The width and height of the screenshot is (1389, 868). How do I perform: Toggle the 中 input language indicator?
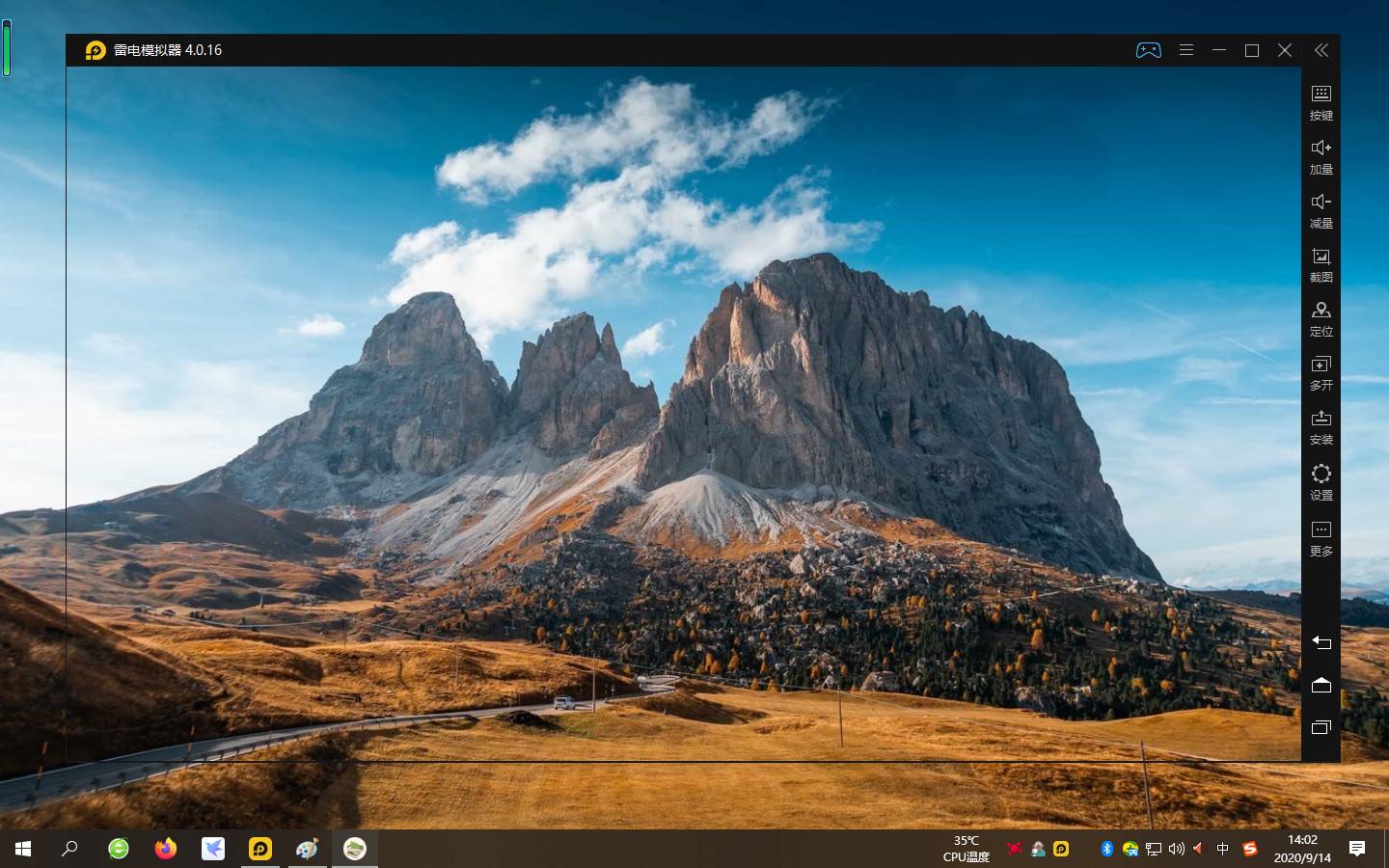[x=1223, y=849]
